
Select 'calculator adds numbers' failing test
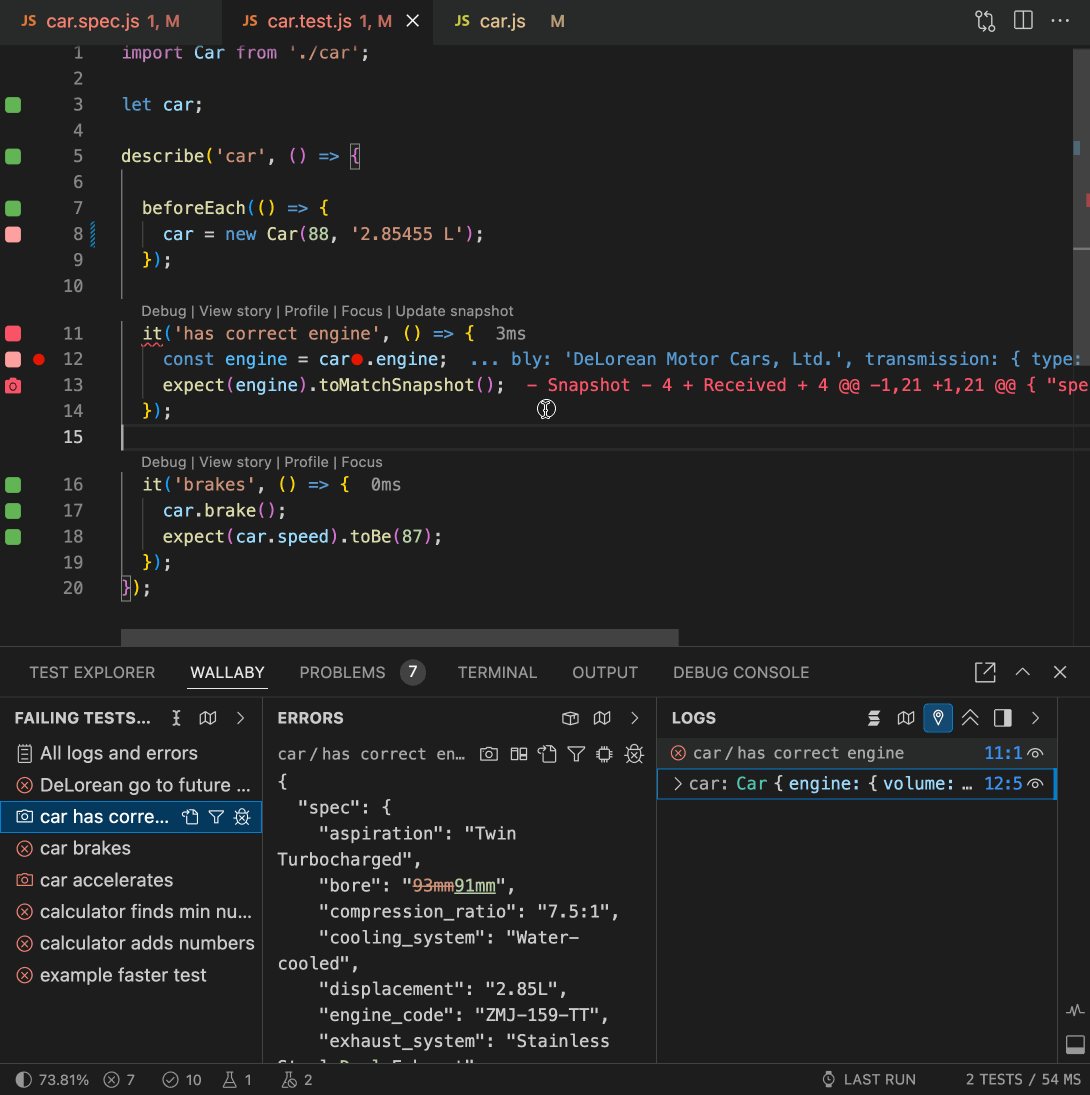pyautogui.click(x=131, y=943)
